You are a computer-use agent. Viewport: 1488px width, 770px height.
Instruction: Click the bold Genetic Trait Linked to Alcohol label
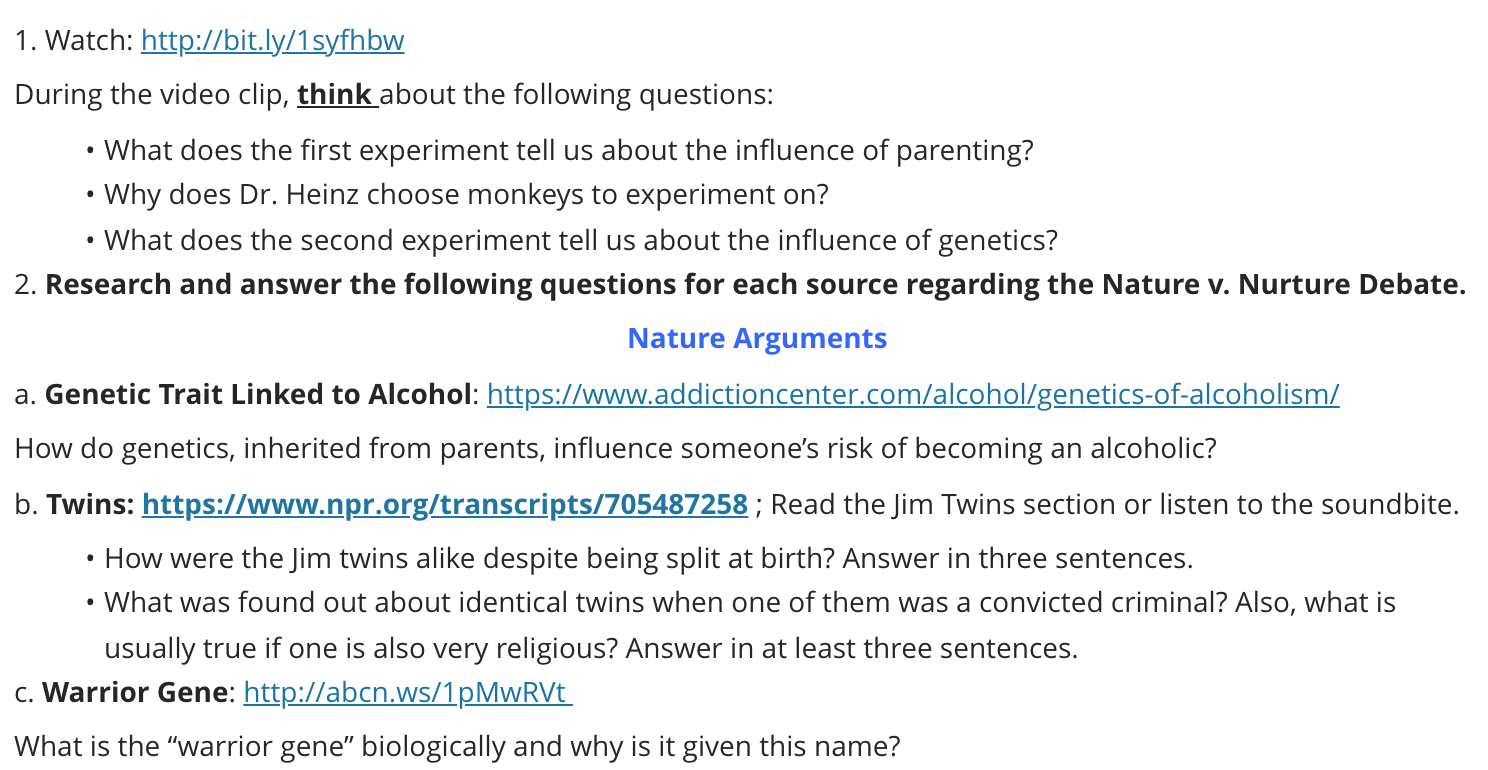258,394
